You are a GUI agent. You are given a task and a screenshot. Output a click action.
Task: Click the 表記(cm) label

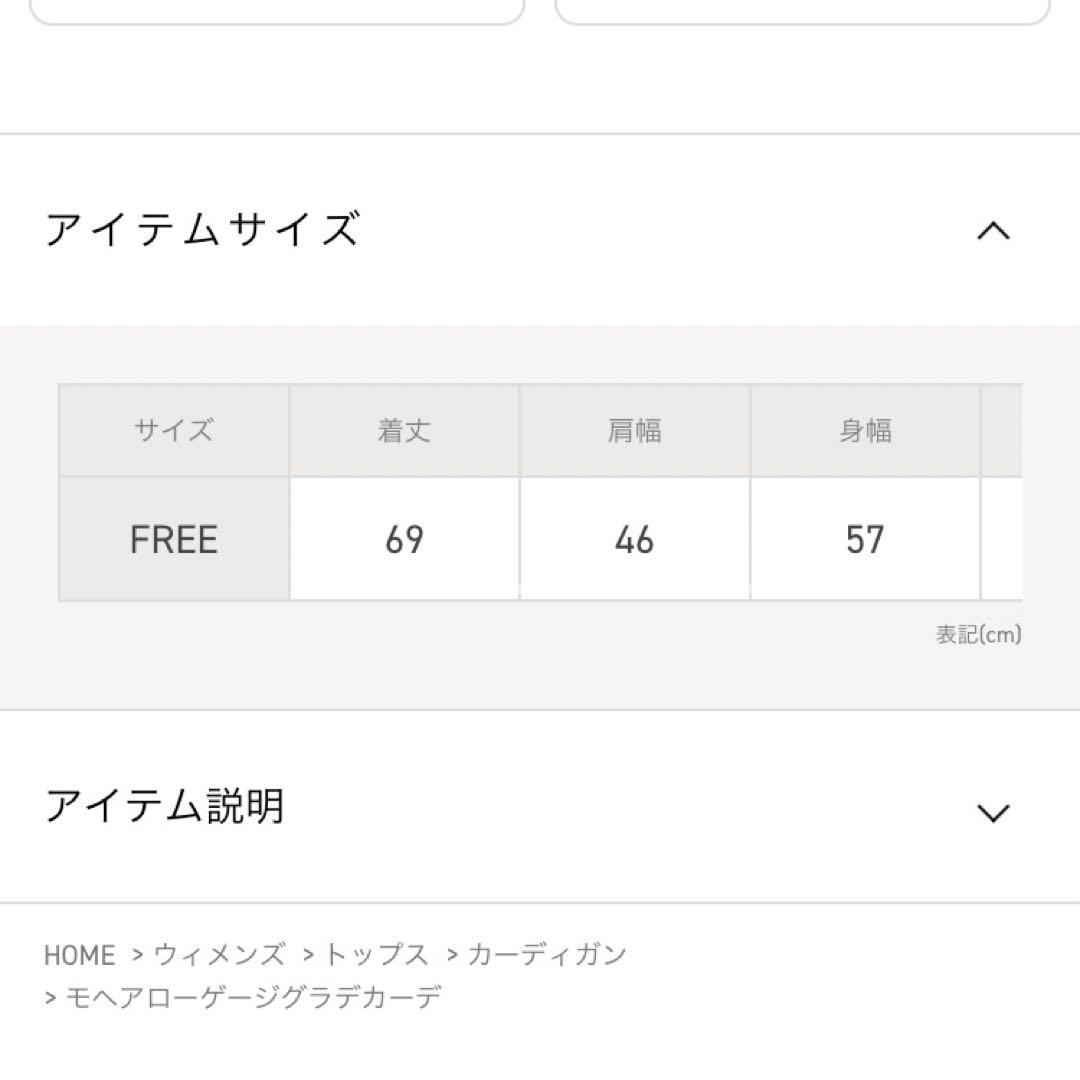(976, 631)
